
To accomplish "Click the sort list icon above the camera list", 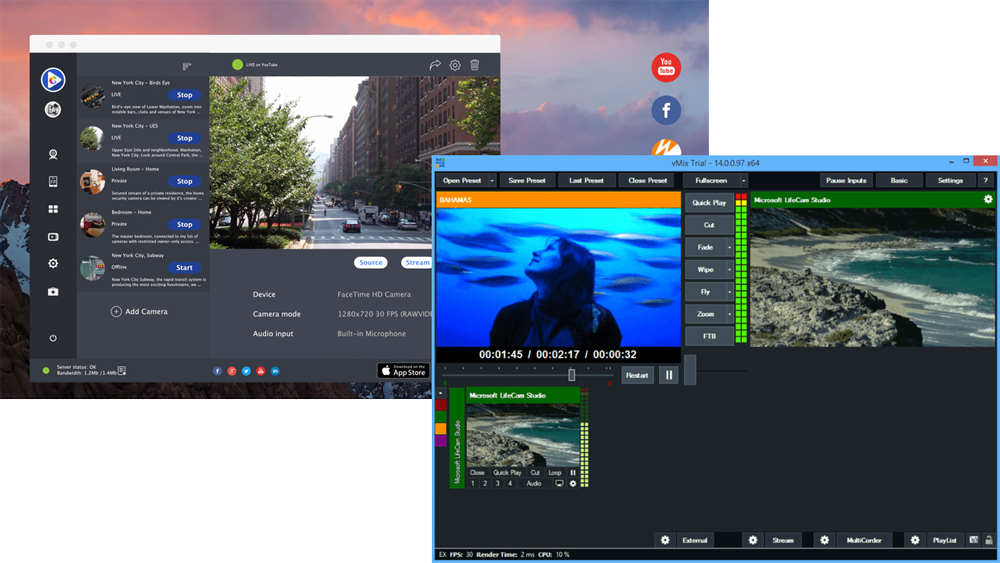I will click(186, 66).
